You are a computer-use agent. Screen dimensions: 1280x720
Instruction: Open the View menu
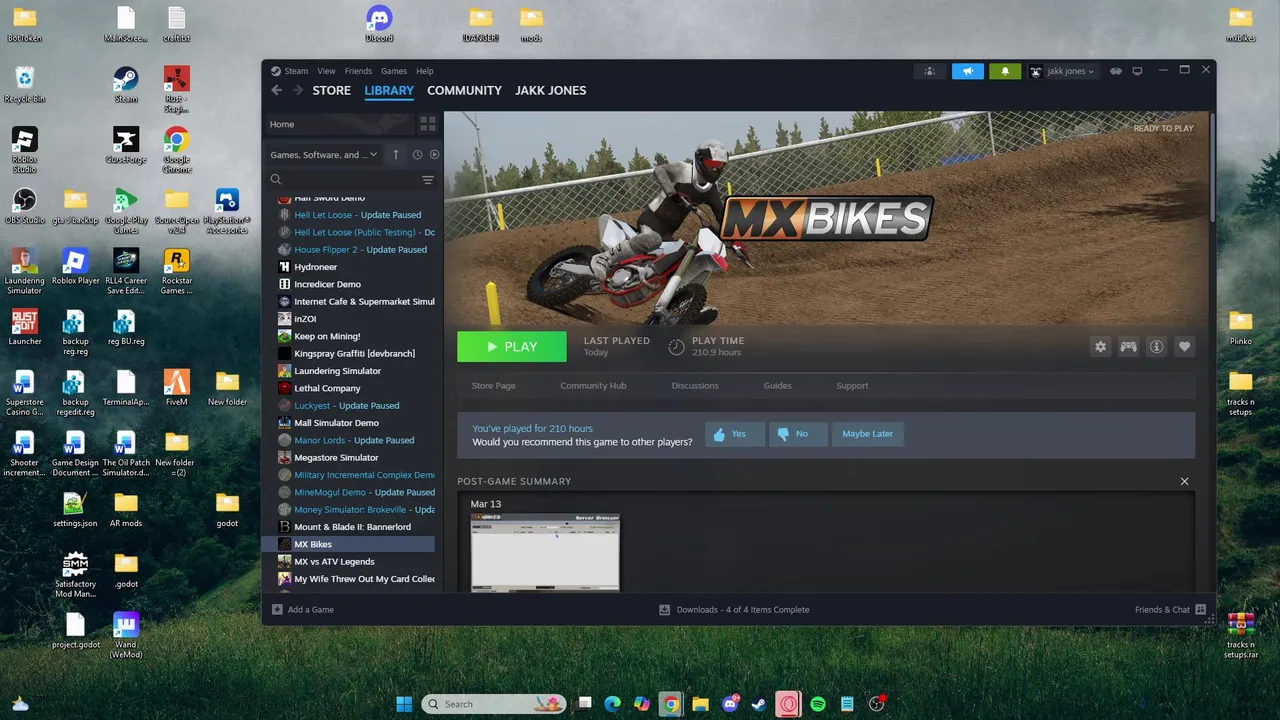[x=326, y=71]
